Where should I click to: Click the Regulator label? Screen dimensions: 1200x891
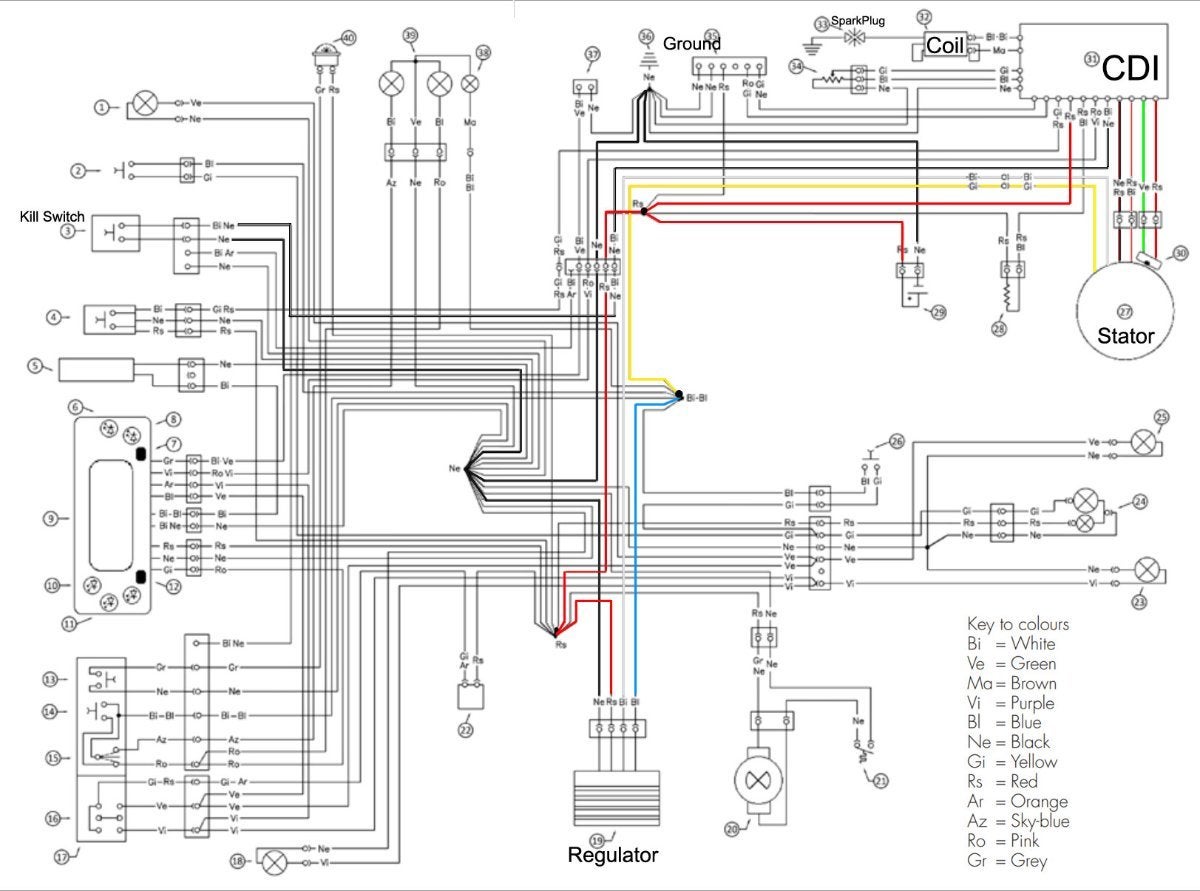(613, 855)
